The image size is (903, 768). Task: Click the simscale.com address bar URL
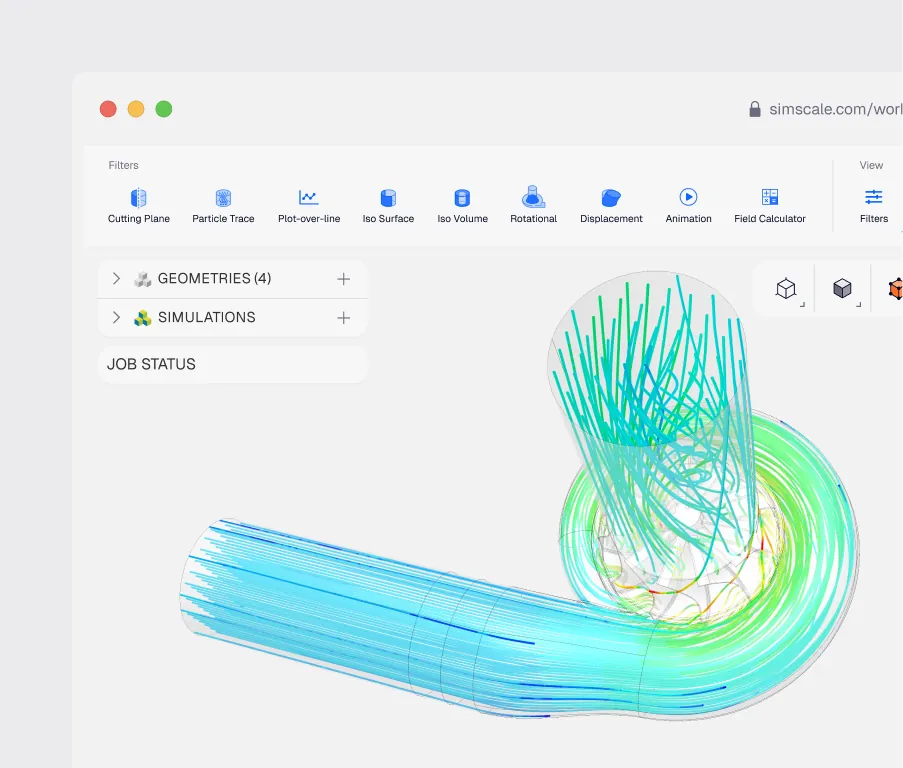(x=836, y=109)
